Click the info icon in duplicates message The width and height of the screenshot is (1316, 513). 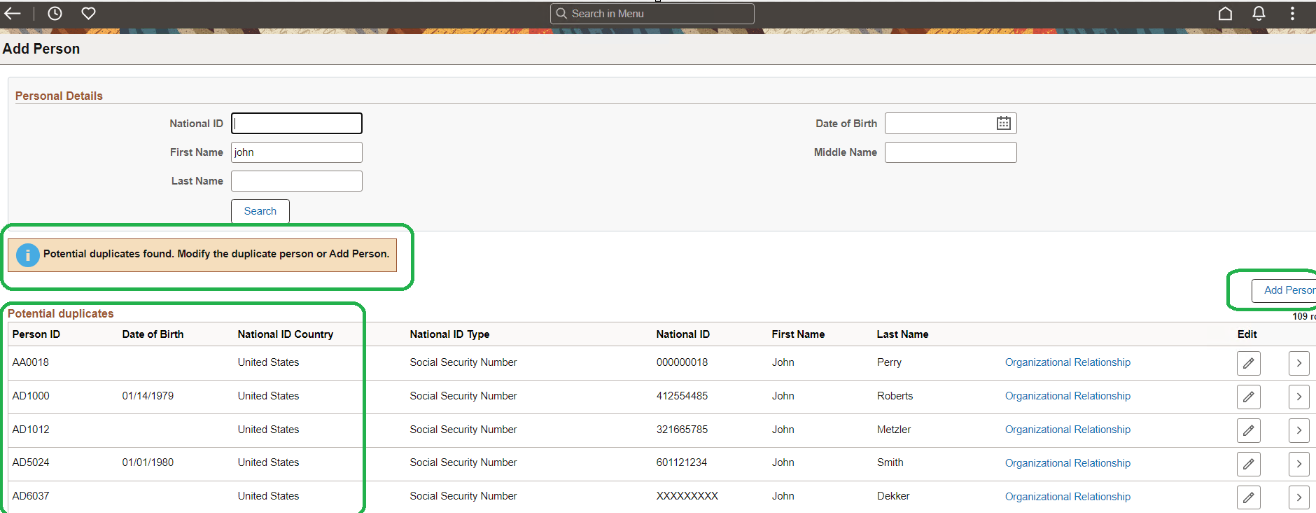pos(28,255)
